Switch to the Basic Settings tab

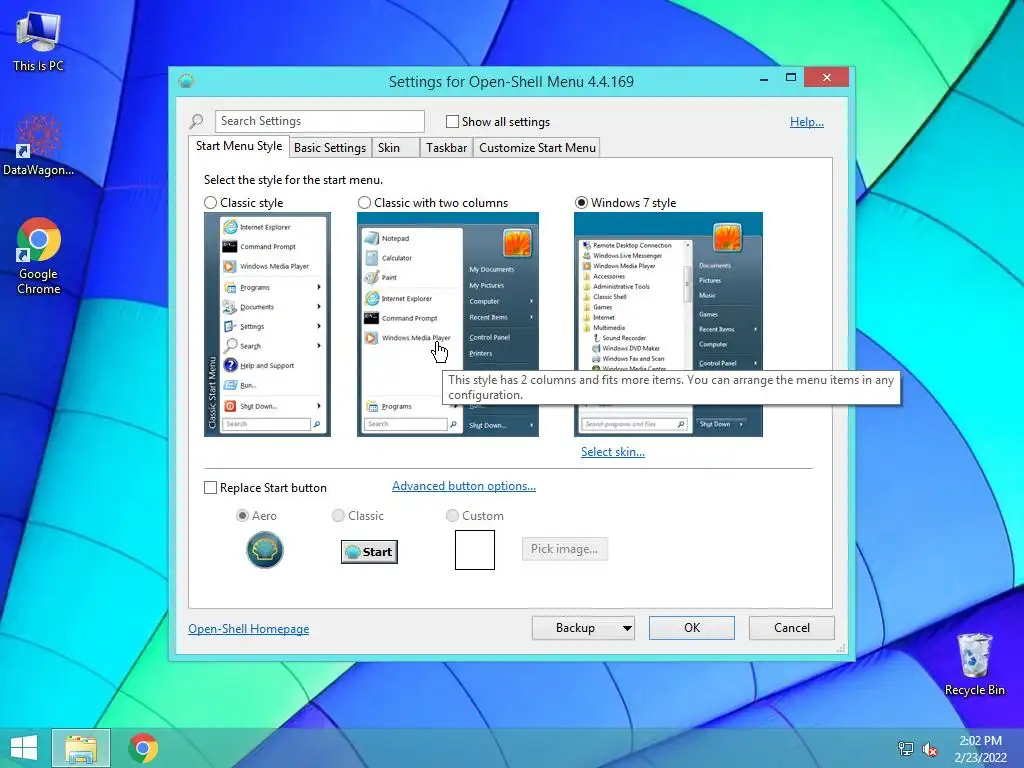point(330,148)
